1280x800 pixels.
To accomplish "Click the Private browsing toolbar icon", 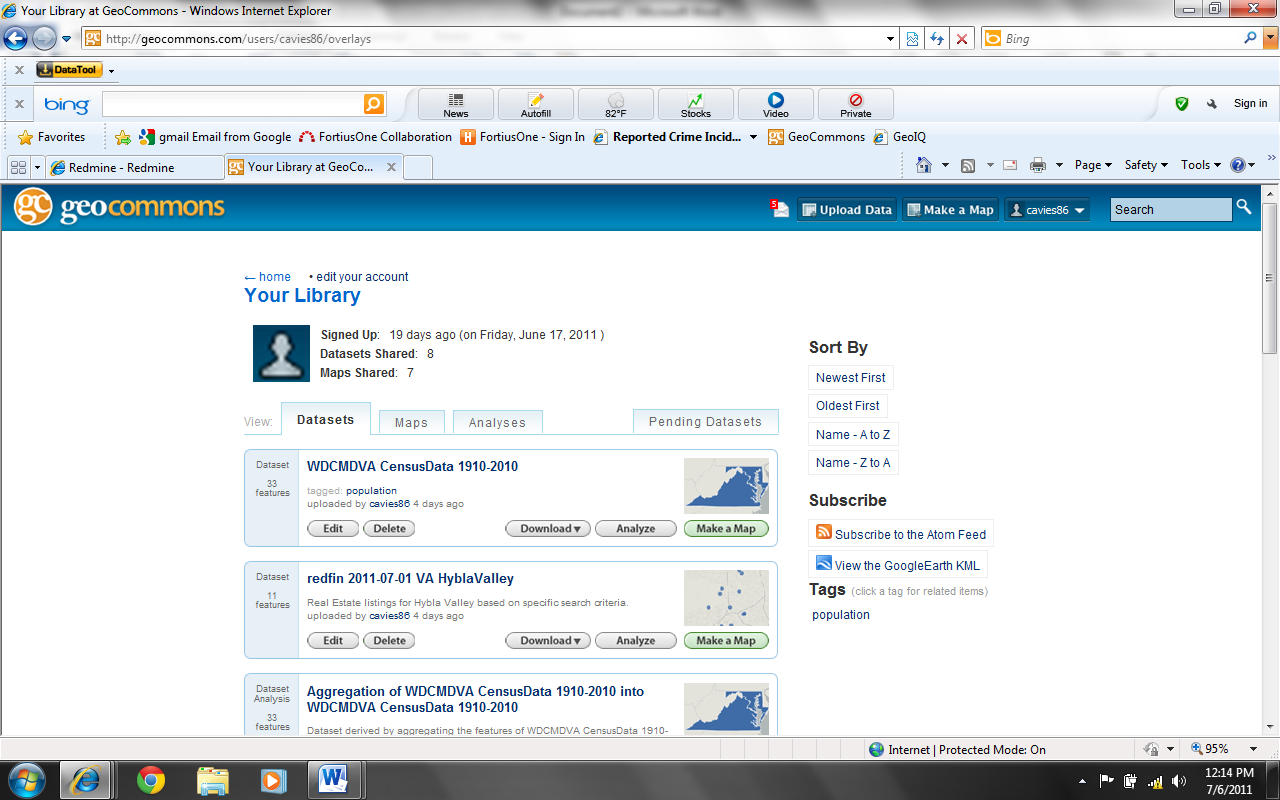I will point(855,104).
